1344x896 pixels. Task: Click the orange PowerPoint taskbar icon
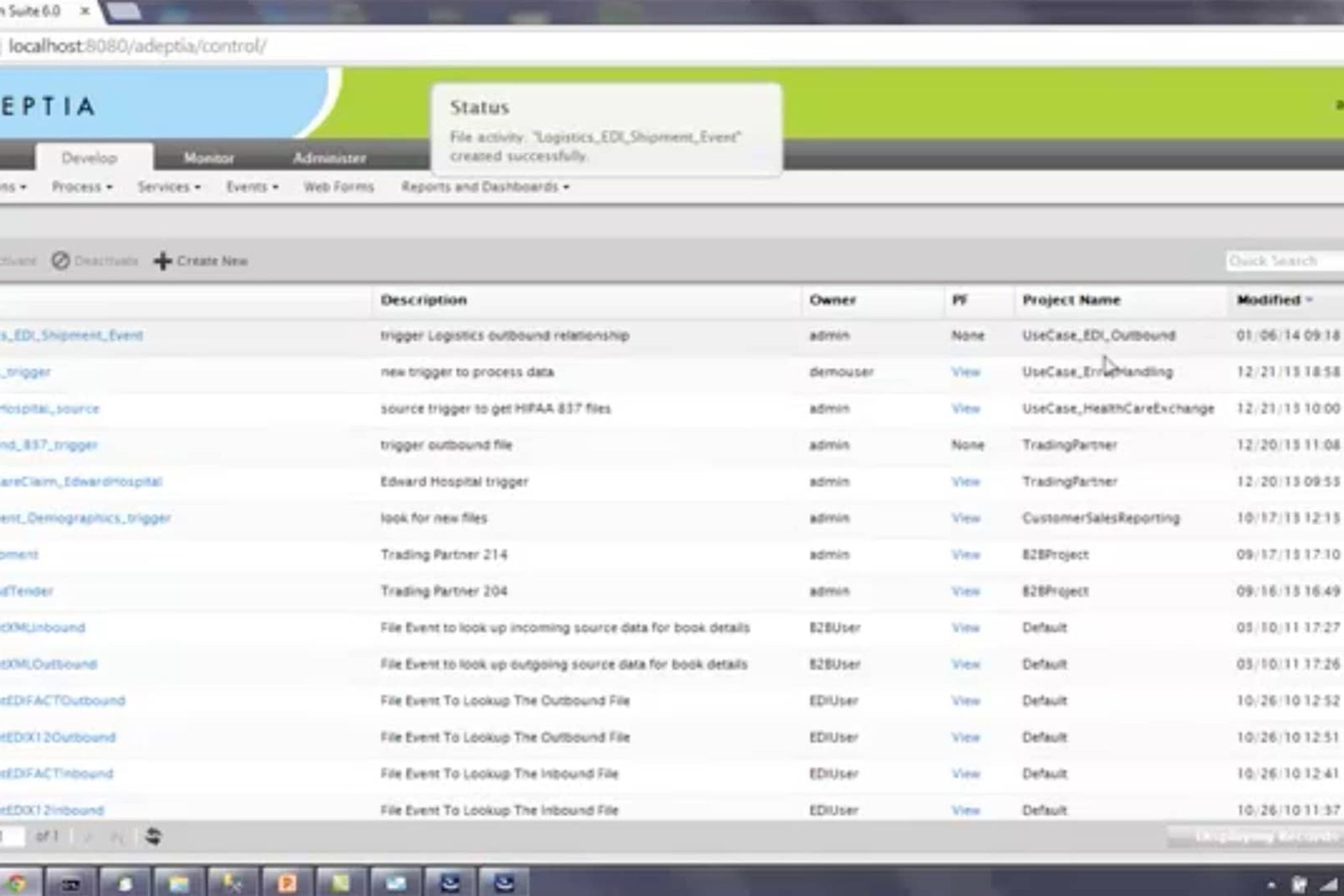click(287, 883)
